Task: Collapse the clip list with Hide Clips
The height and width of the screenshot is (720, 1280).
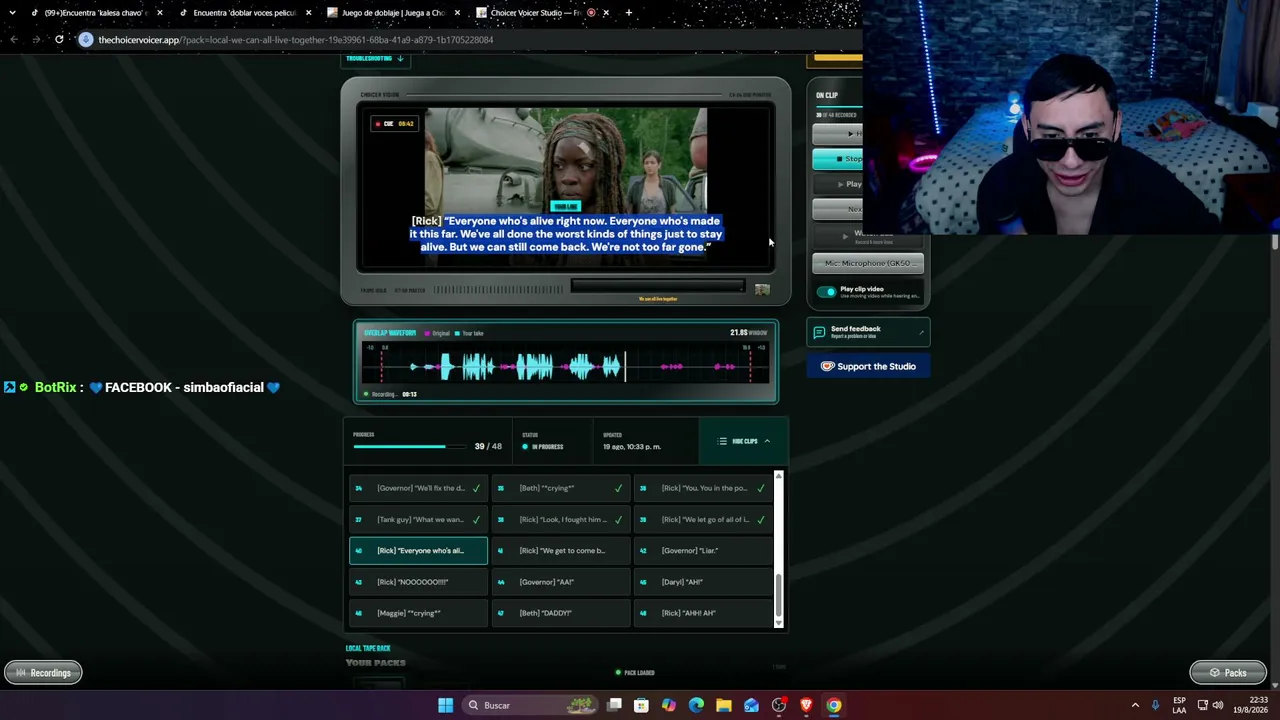Action: click(x=744, y=441)
